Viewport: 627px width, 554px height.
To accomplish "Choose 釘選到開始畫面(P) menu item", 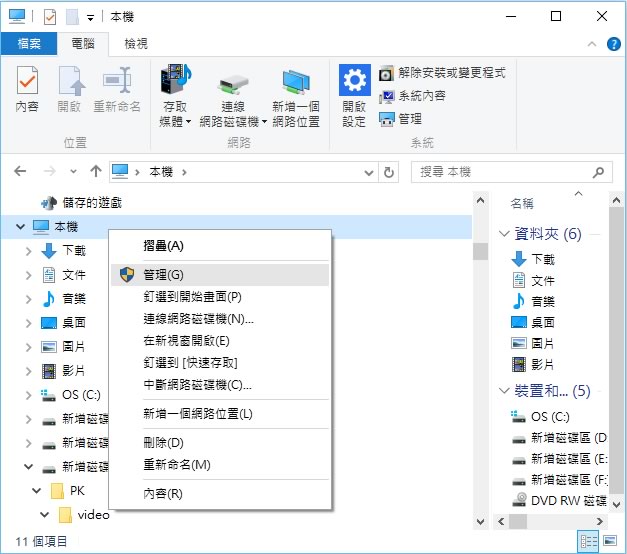I will click(x=220, y=297).
